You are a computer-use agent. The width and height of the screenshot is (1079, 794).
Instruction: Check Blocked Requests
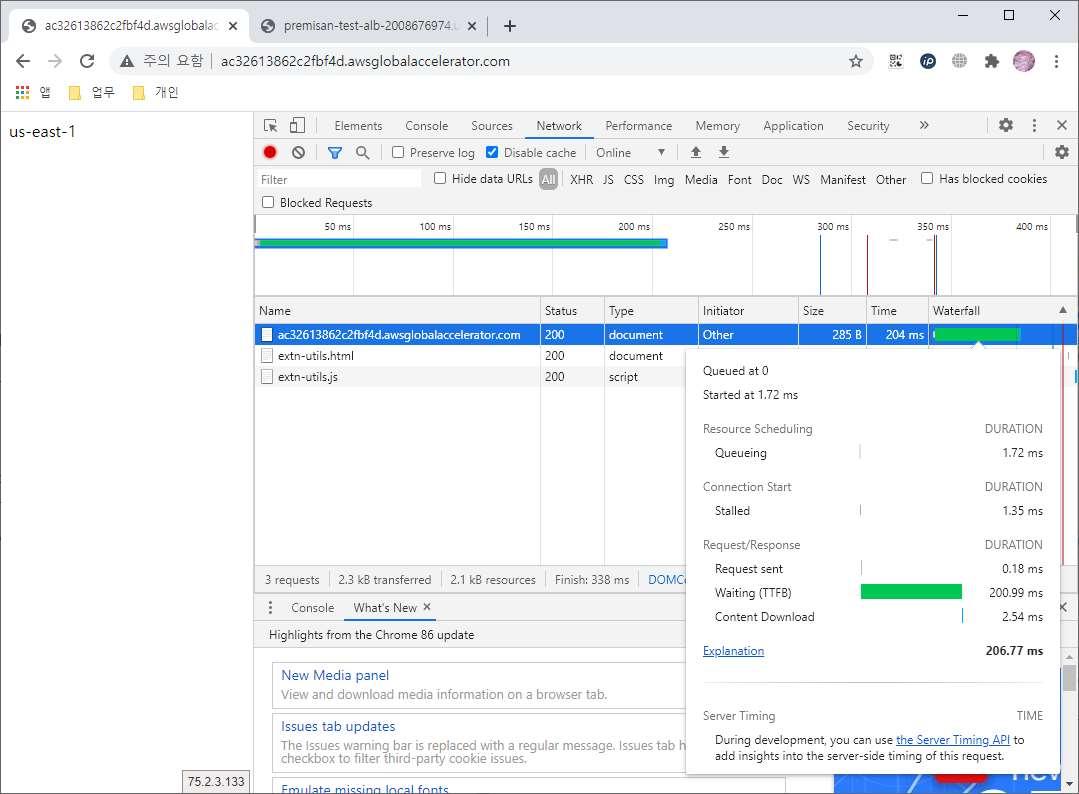coord(268,202)
